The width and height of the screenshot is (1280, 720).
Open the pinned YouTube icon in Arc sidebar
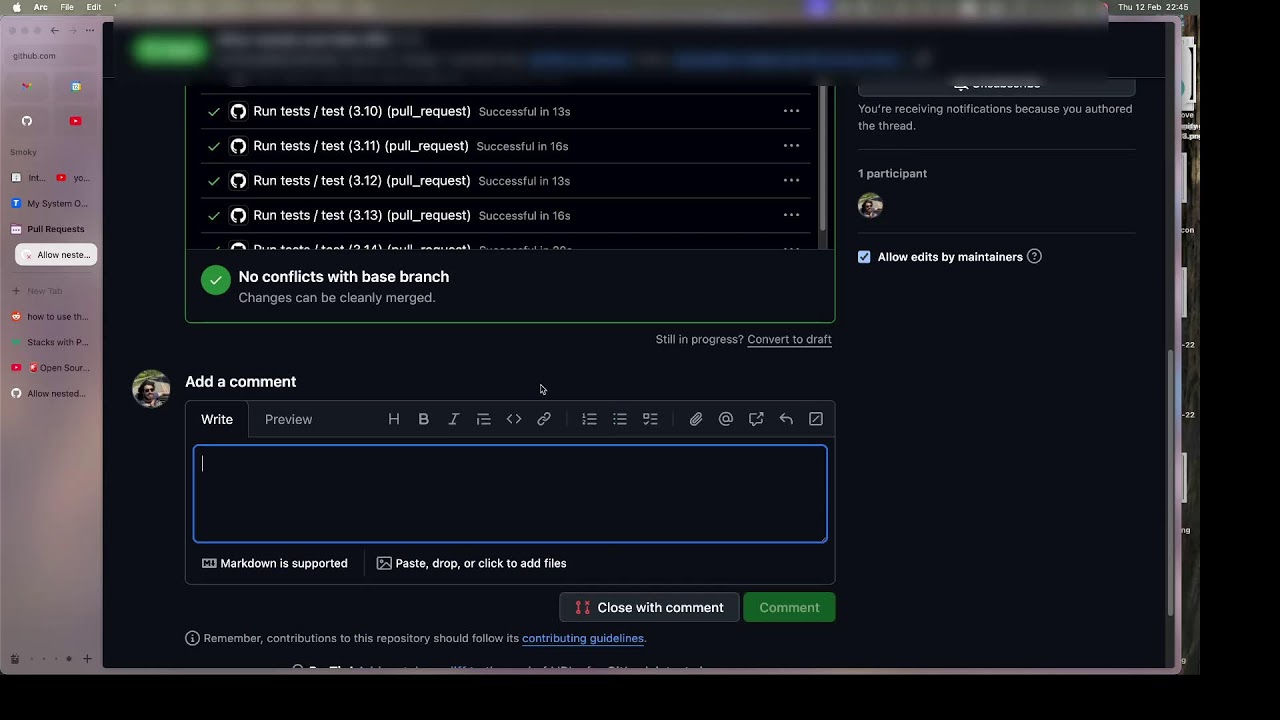point(76,121)
